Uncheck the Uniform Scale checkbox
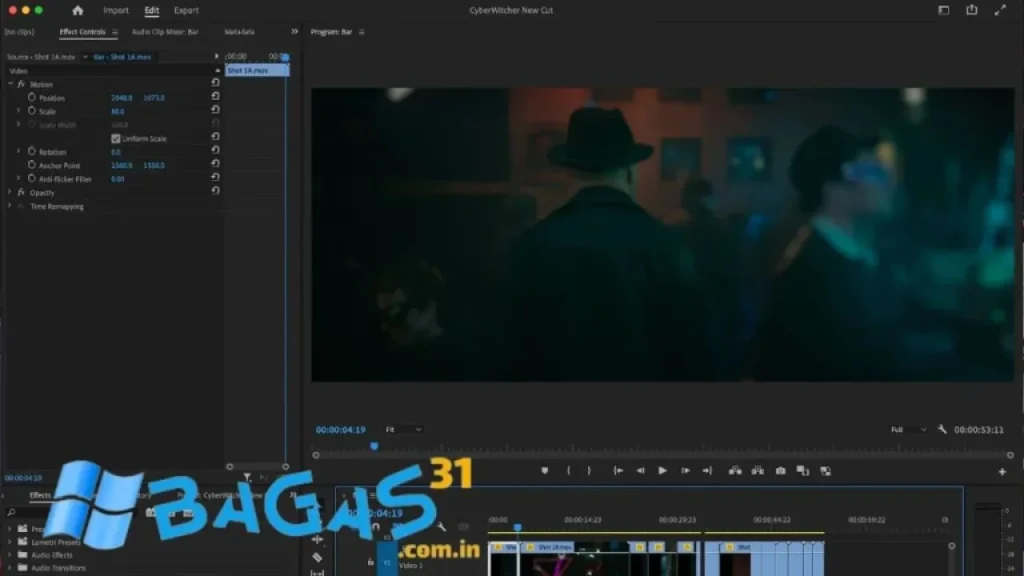1024x576 pixels. (x=116, y=138)
